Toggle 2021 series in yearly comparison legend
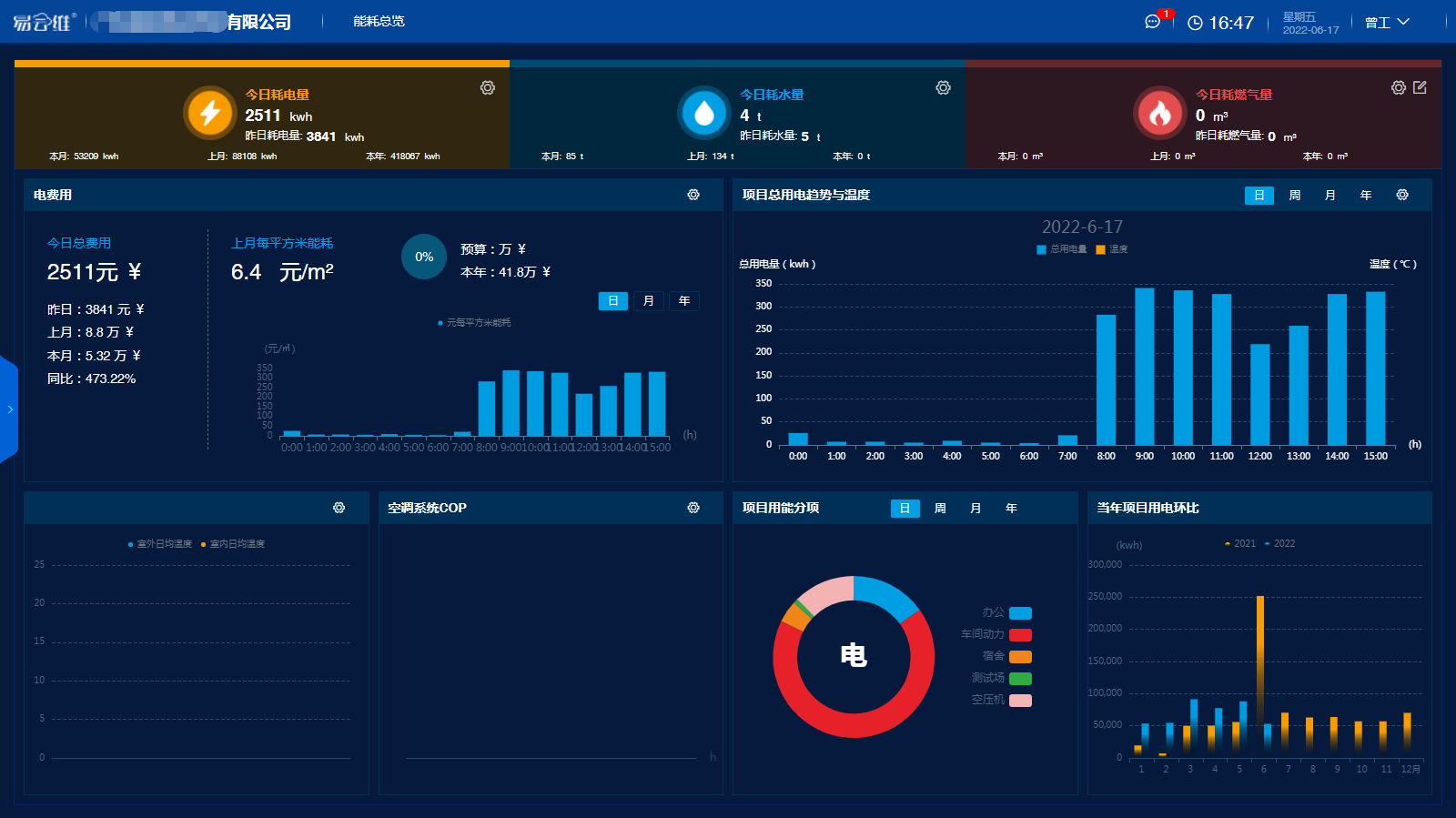This screenshot has height=818, width=1456. pos(1240,543)
